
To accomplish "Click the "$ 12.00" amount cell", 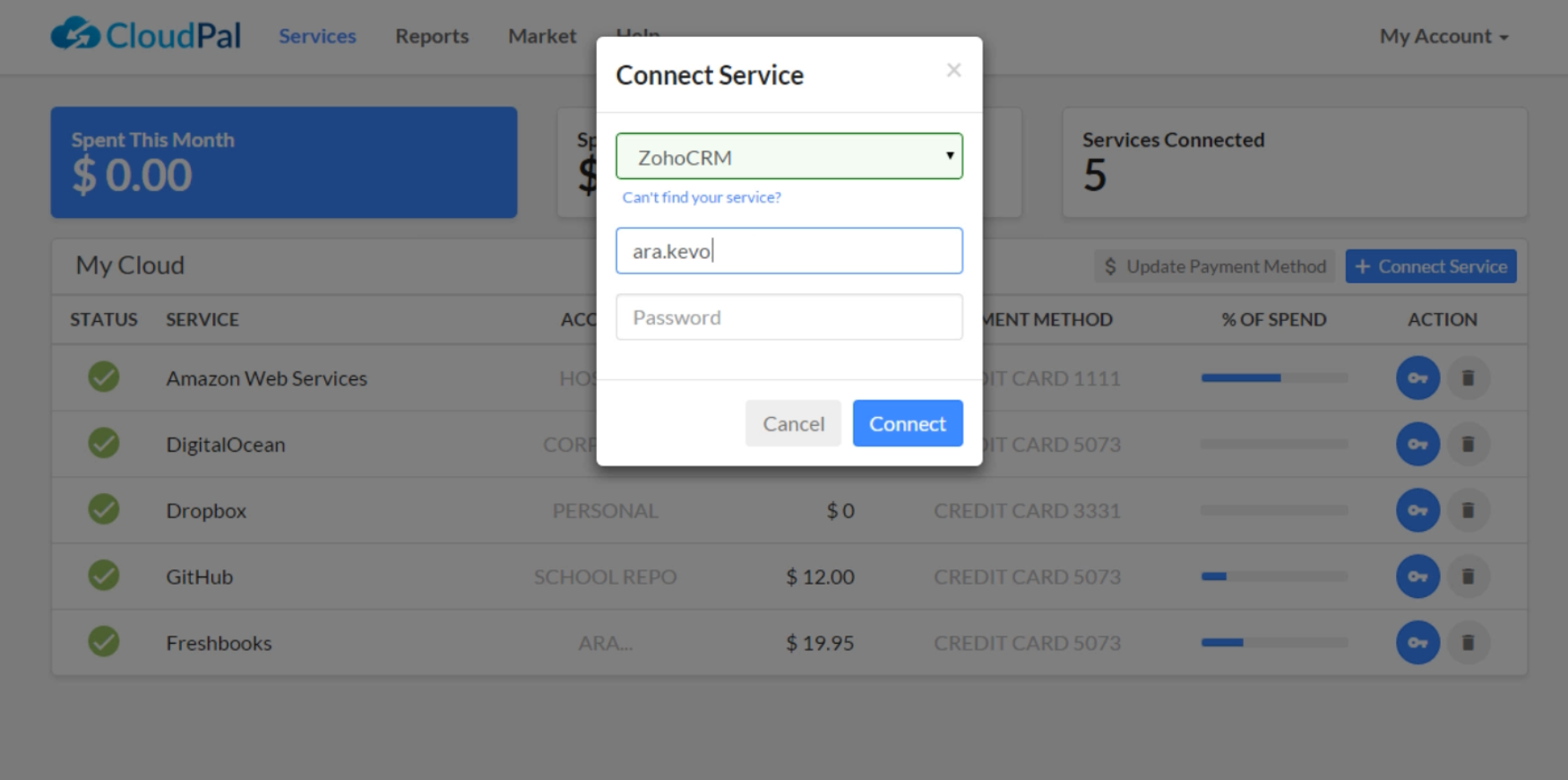I will (x=820, y=576).
